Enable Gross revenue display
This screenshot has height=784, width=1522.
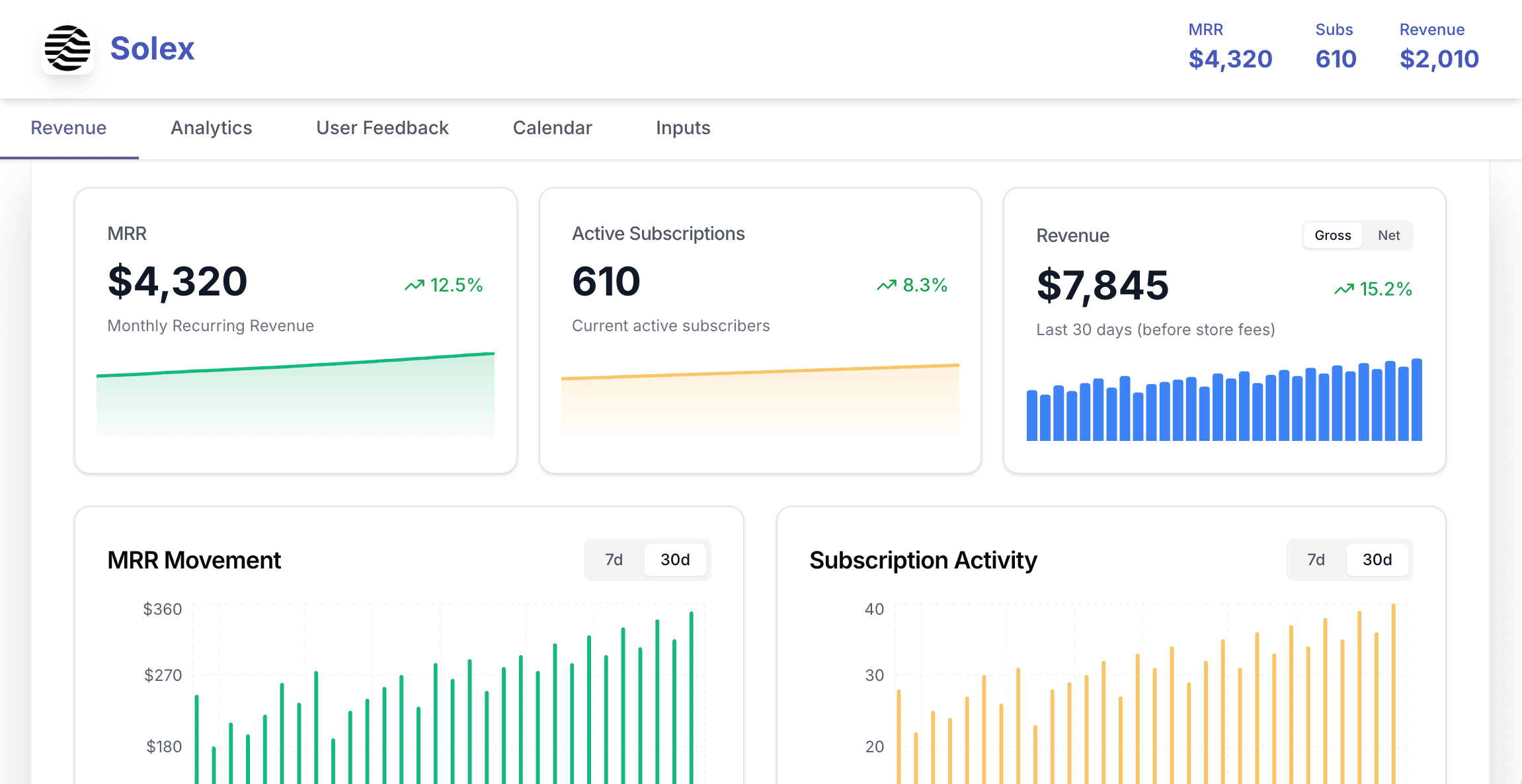[x=1332, y=235]
